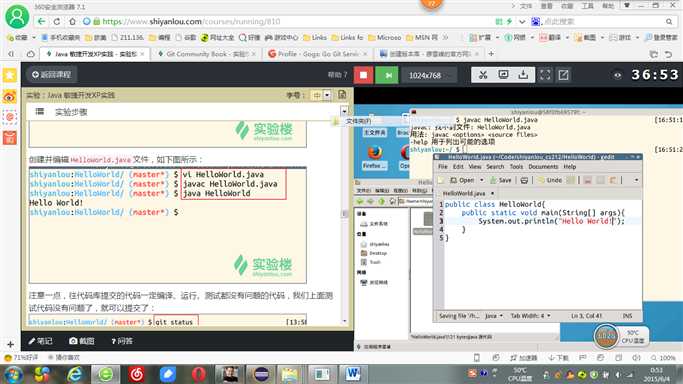Expand the steps dropdown arrow
The image size is (683, 384).
(x=344, y=111)
